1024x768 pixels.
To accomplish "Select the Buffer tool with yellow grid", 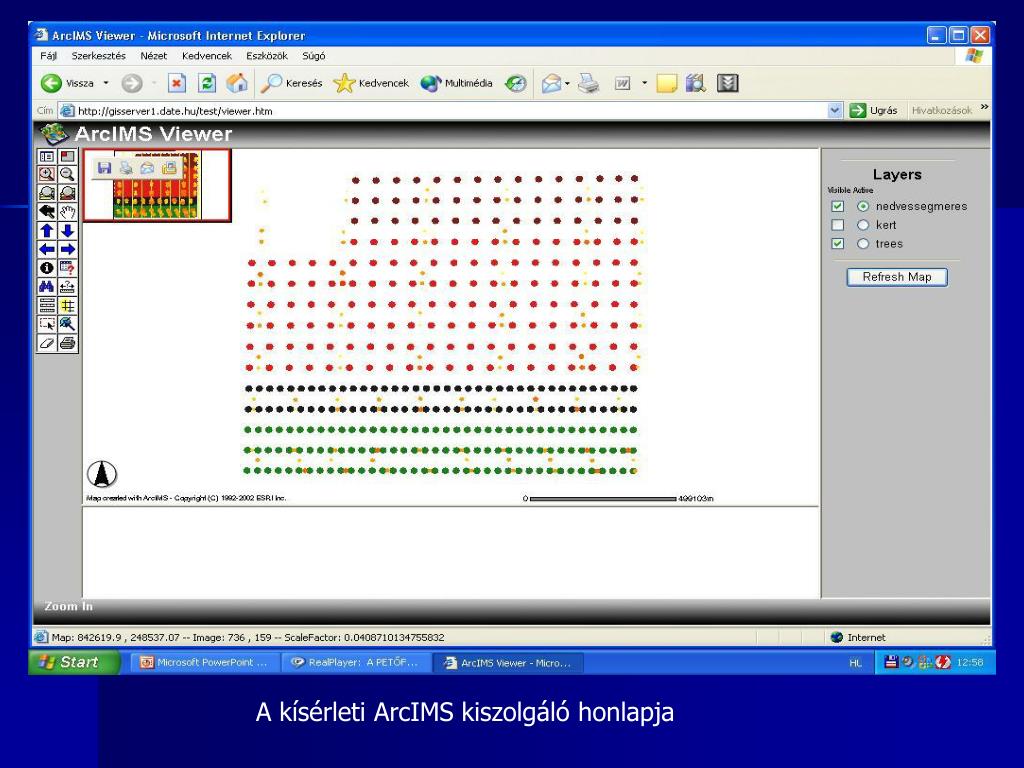I will 67,306.
